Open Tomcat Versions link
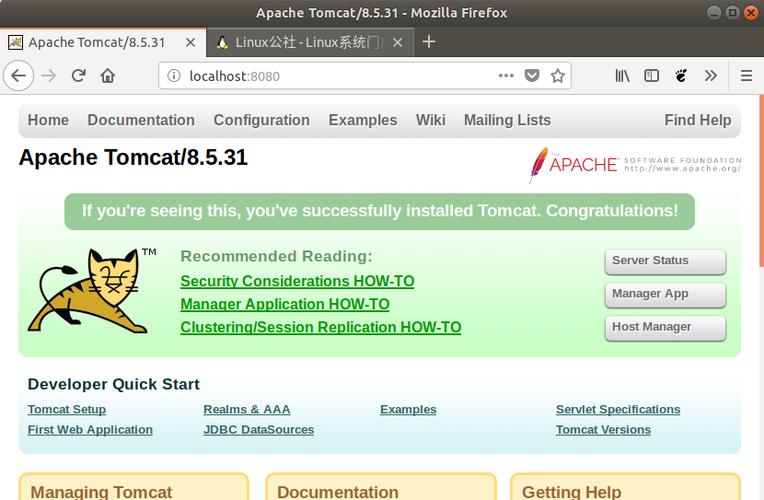This screenshot has width=764, height=500. pyautogui.click(x=603, y=430)
